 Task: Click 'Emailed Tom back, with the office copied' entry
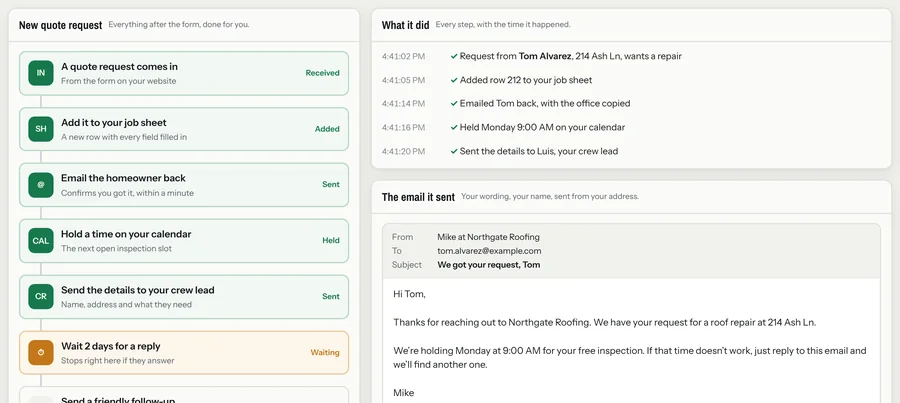545,103
